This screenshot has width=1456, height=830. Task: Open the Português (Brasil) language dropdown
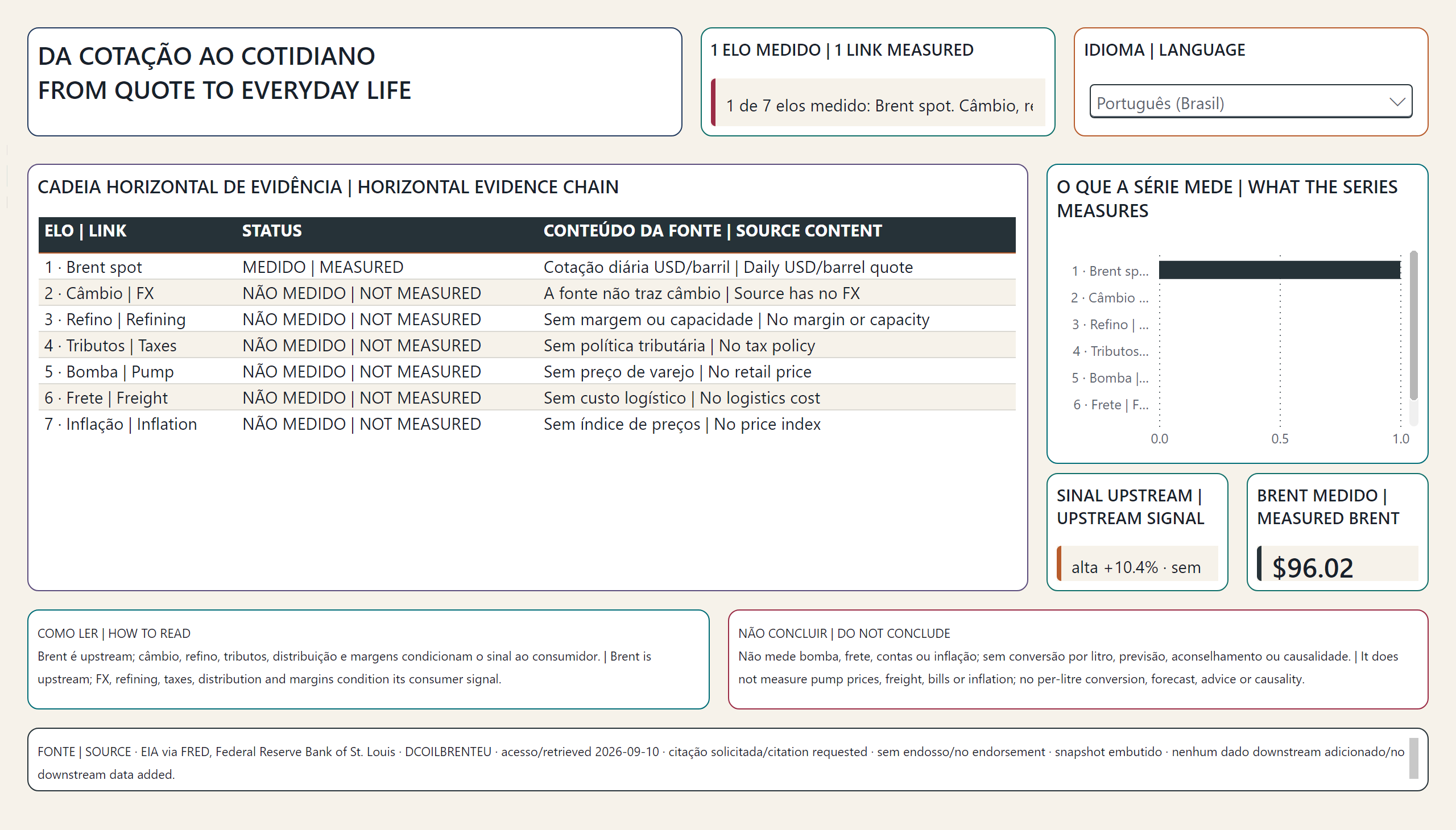click(x=1250, y=102)
